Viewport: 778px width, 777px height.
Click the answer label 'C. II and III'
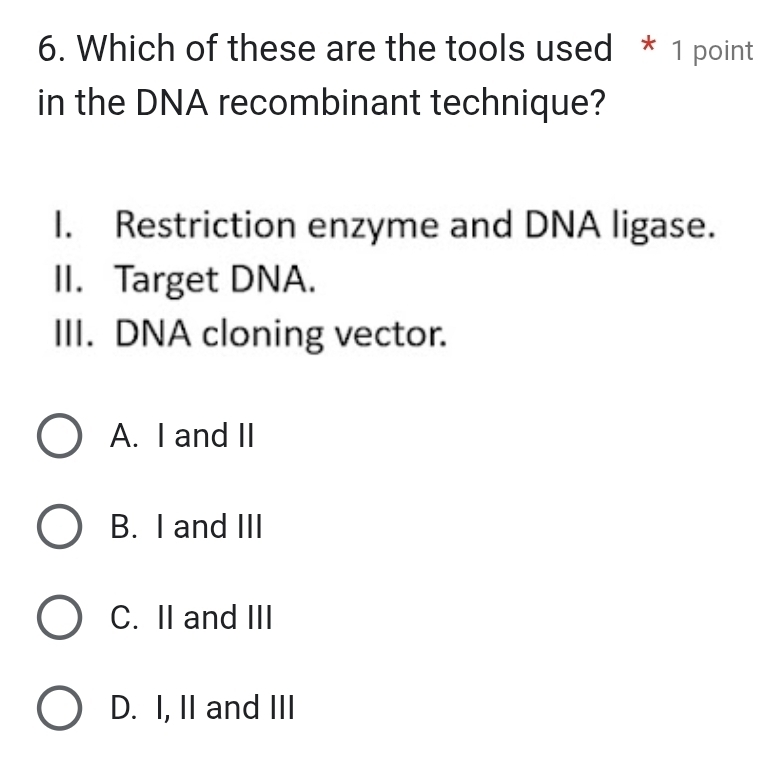pyautogui.click(x=192, y=617)
